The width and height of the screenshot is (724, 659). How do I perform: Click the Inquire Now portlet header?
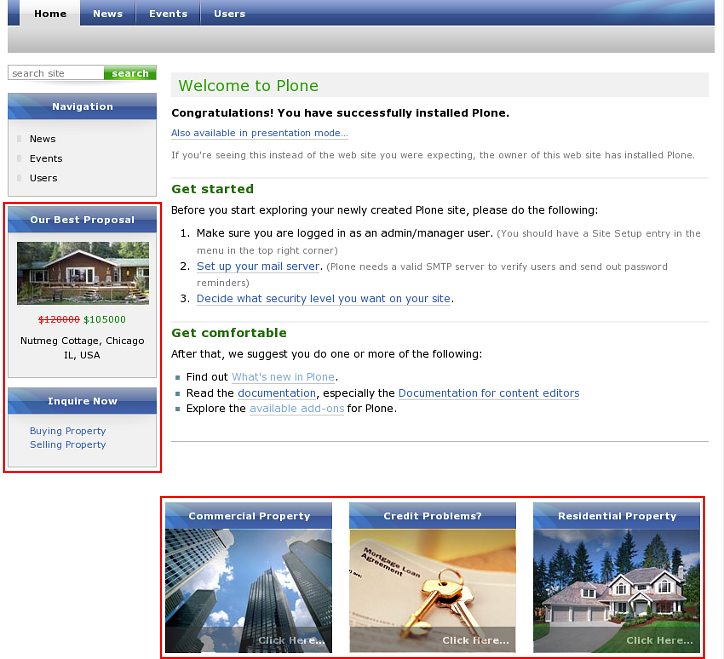[x=82, y=401]
